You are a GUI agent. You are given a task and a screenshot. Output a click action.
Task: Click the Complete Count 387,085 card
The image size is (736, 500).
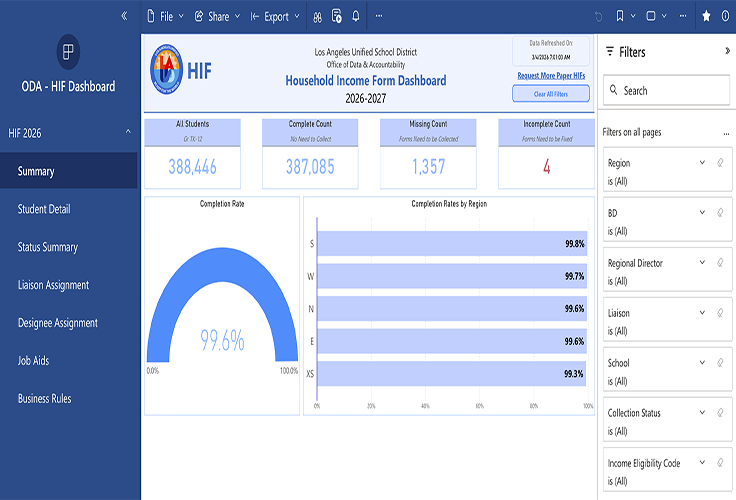pyautogui.click(x=310, y=154)
